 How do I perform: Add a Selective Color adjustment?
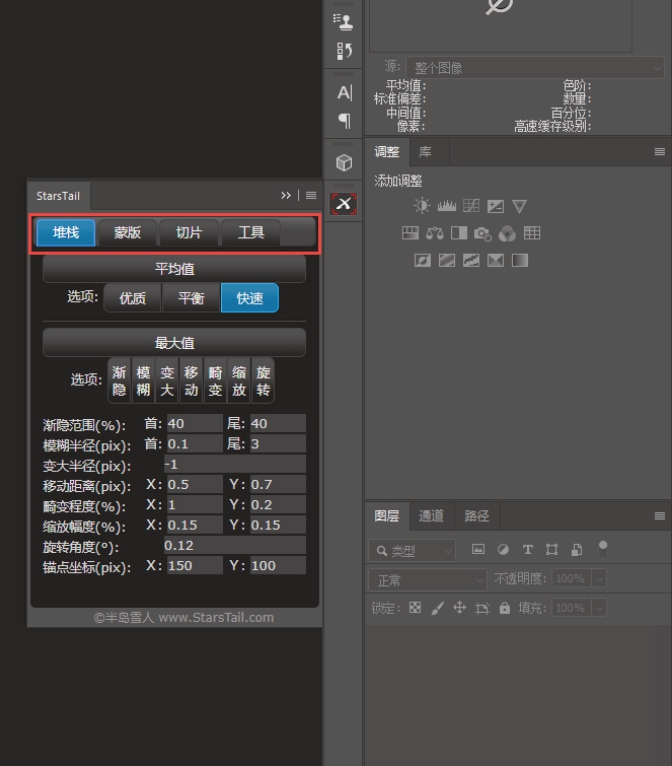(496, 260)
